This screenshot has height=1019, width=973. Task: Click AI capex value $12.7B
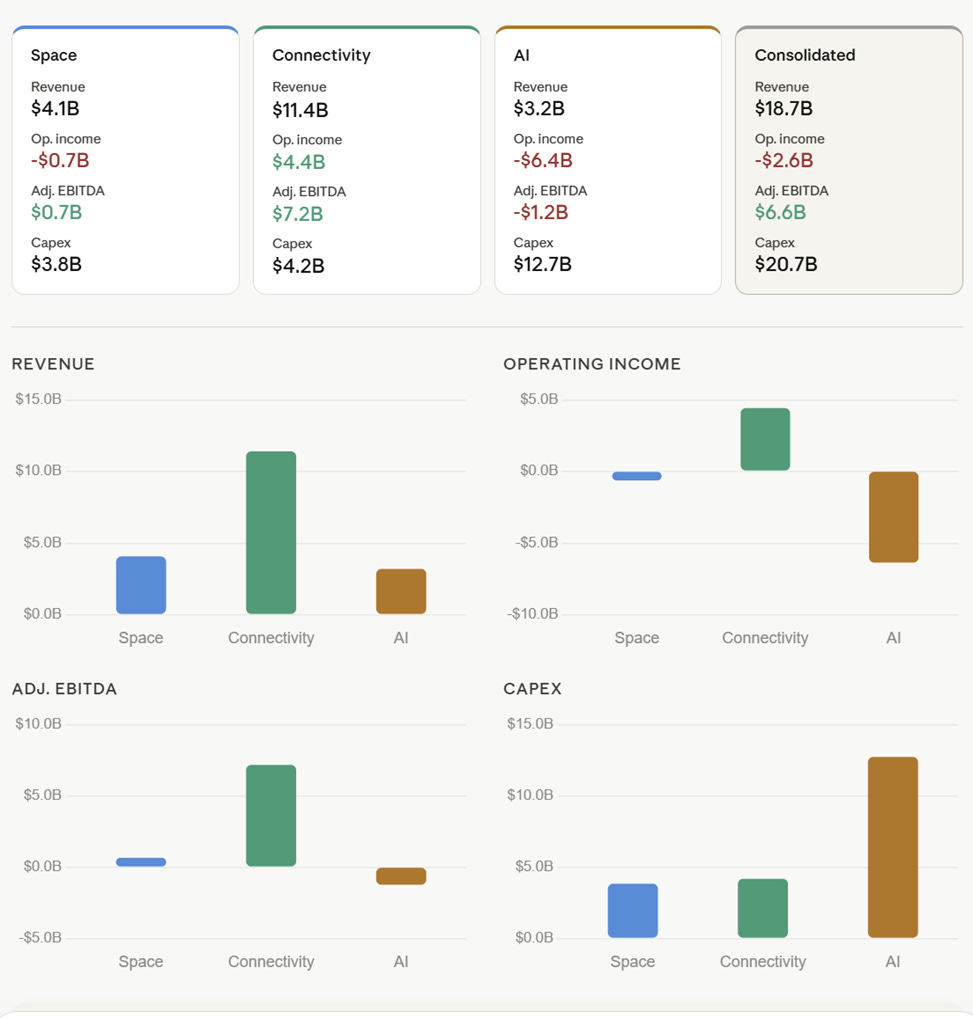(543, 264)
